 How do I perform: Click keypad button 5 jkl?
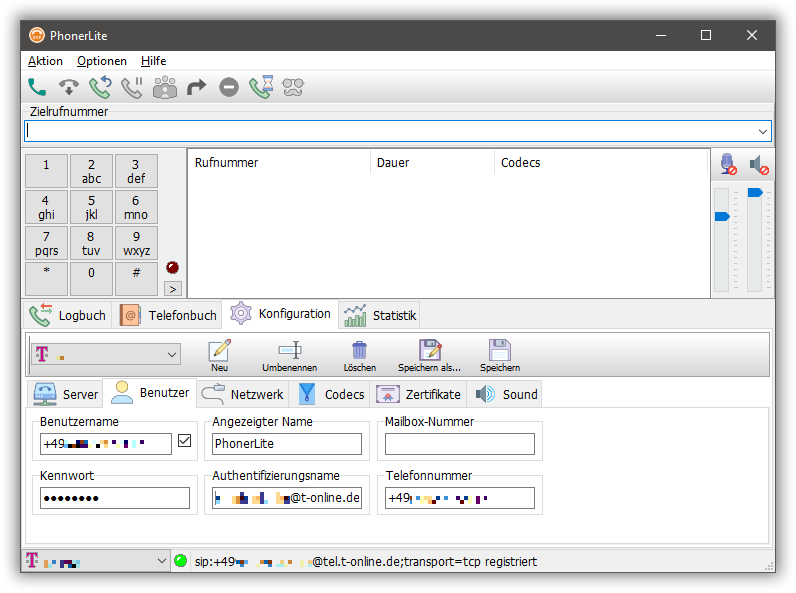pyautogui.click(x=91, y=207)
